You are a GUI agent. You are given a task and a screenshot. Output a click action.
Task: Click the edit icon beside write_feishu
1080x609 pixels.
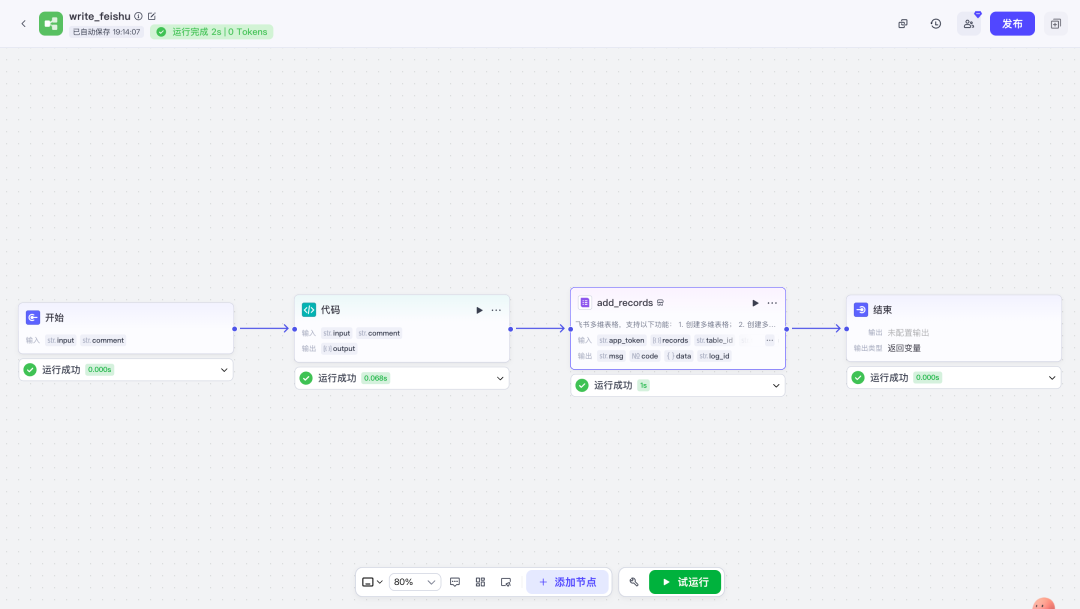tap(152, 16)
